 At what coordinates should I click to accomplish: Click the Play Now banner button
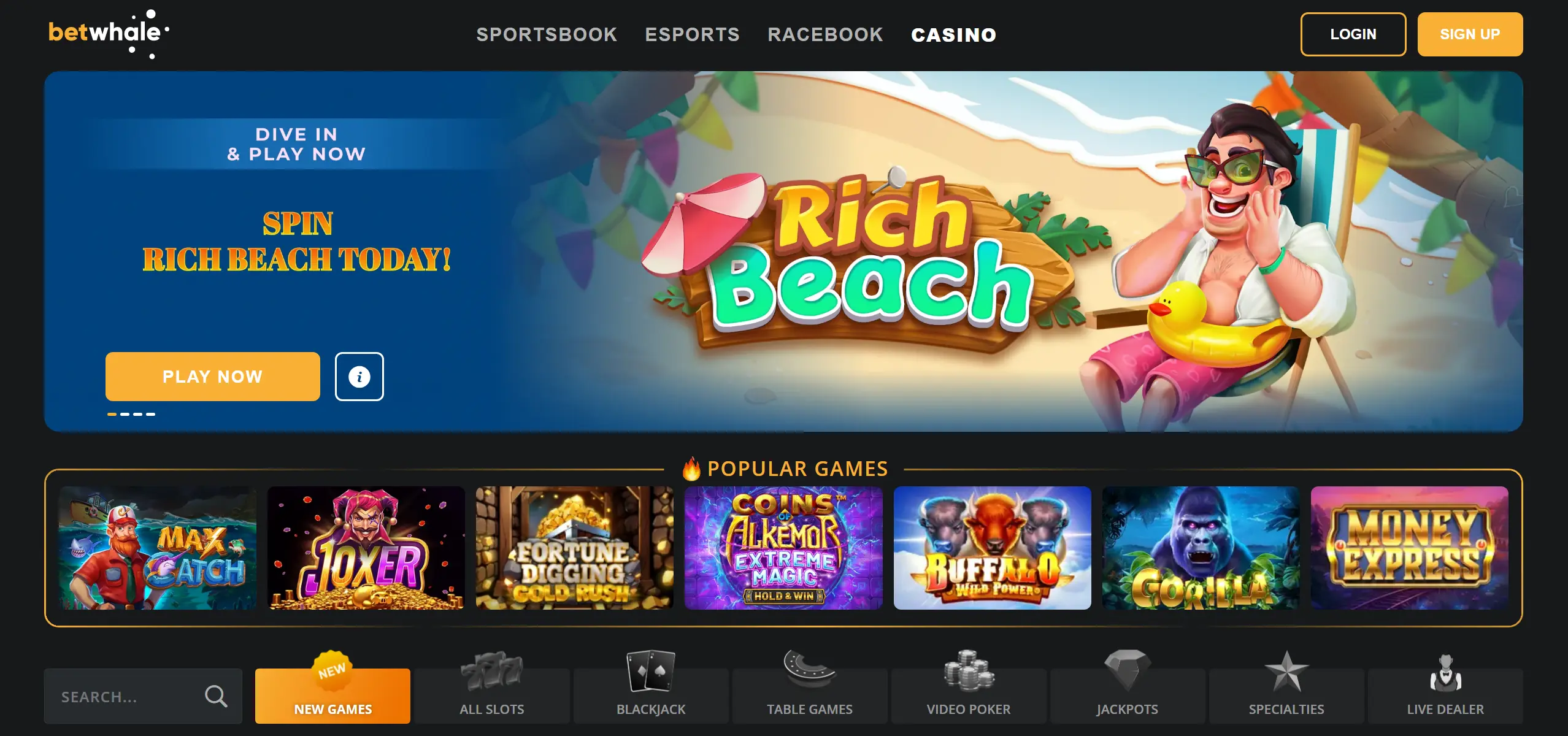click(212, 377)
